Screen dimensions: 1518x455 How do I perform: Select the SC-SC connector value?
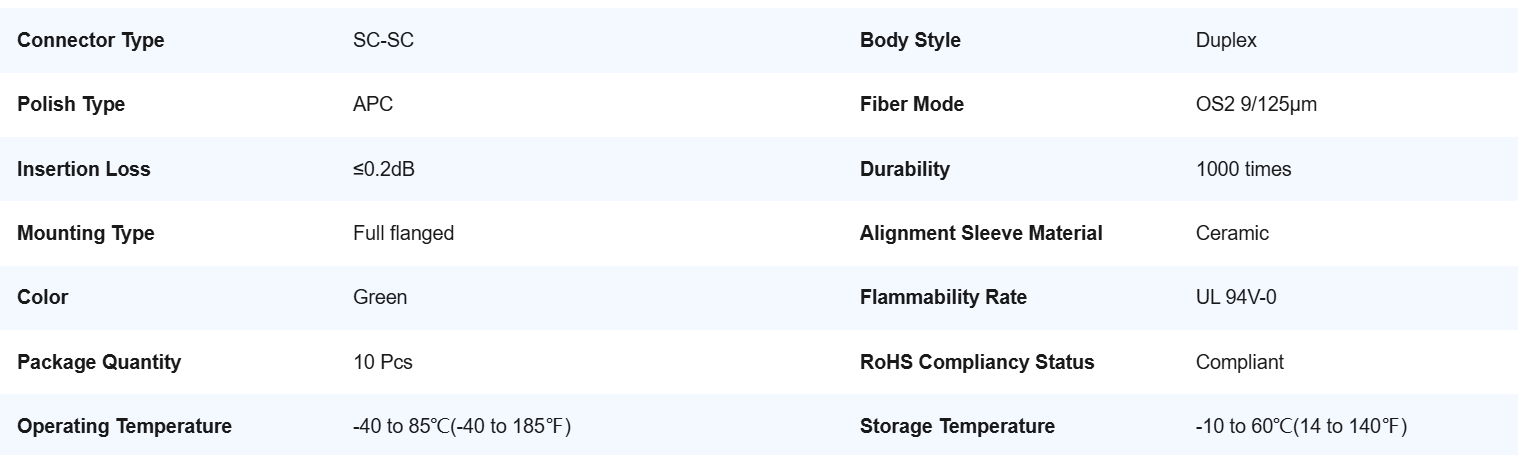[383, 41]
